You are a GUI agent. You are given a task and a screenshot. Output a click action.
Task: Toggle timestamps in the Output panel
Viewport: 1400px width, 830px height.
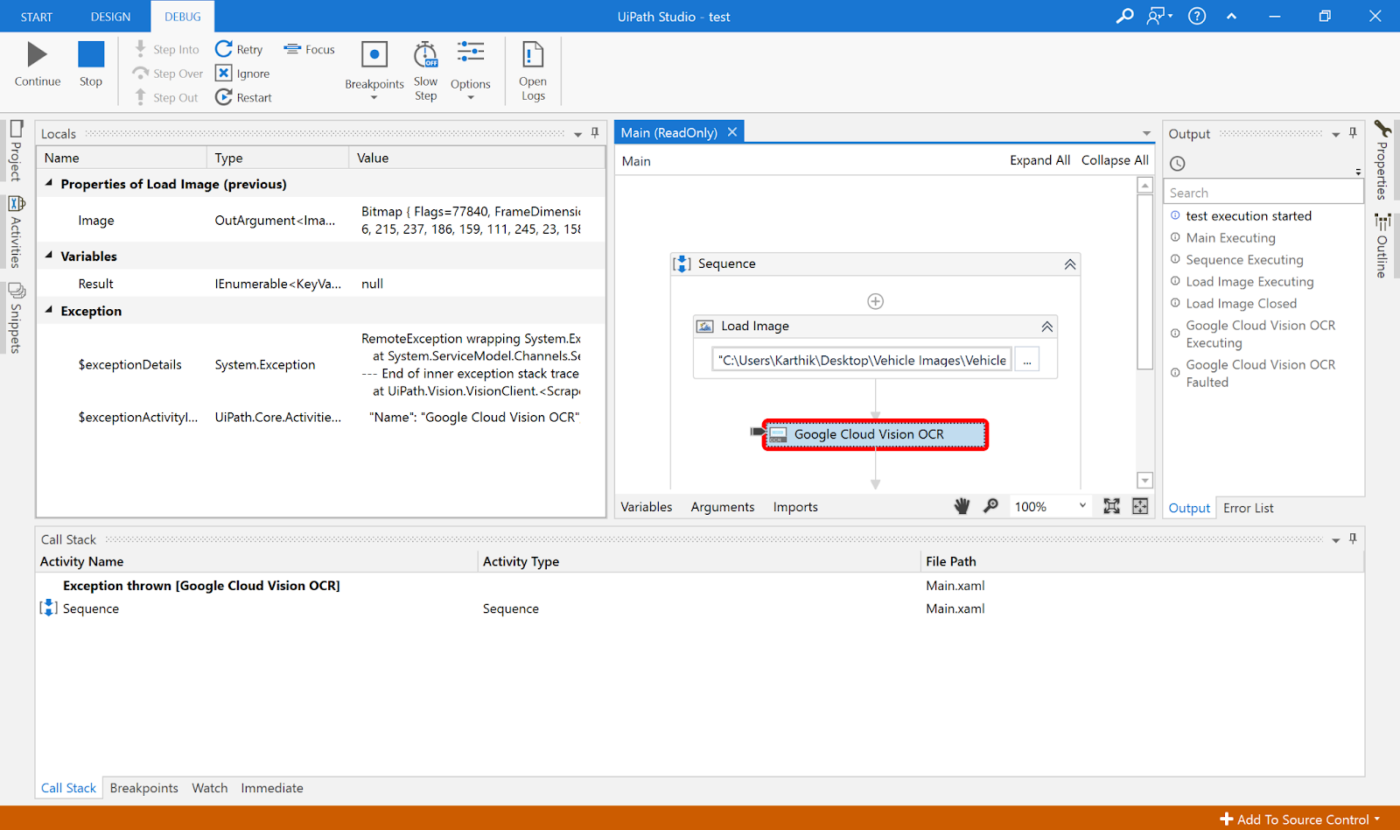pos(1178,163)
